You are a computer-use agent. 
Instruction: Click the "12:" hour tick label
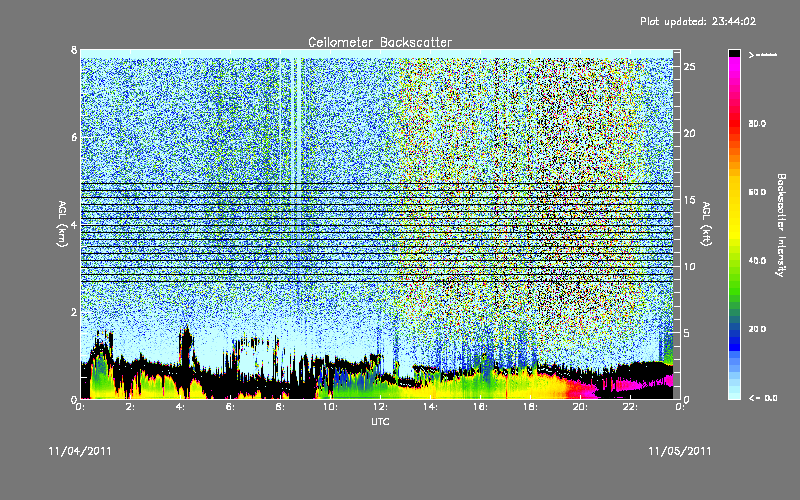click(x=380, y=407)
